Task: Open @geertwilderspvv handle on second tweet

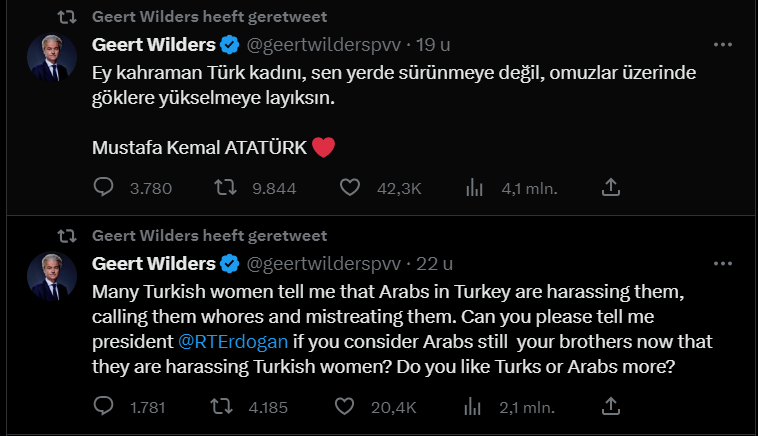Action: (321, 264)
